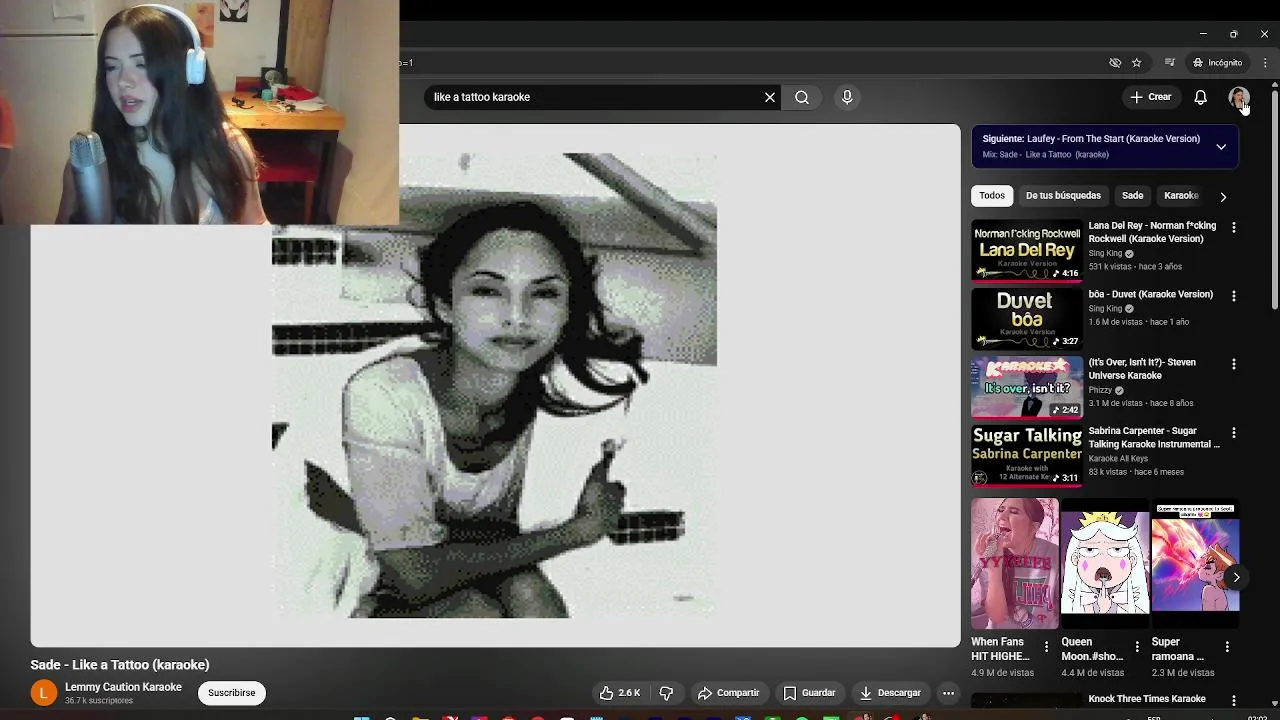
Task: Show more filter chips with arrow
Action: click(x=1223, y=196)
